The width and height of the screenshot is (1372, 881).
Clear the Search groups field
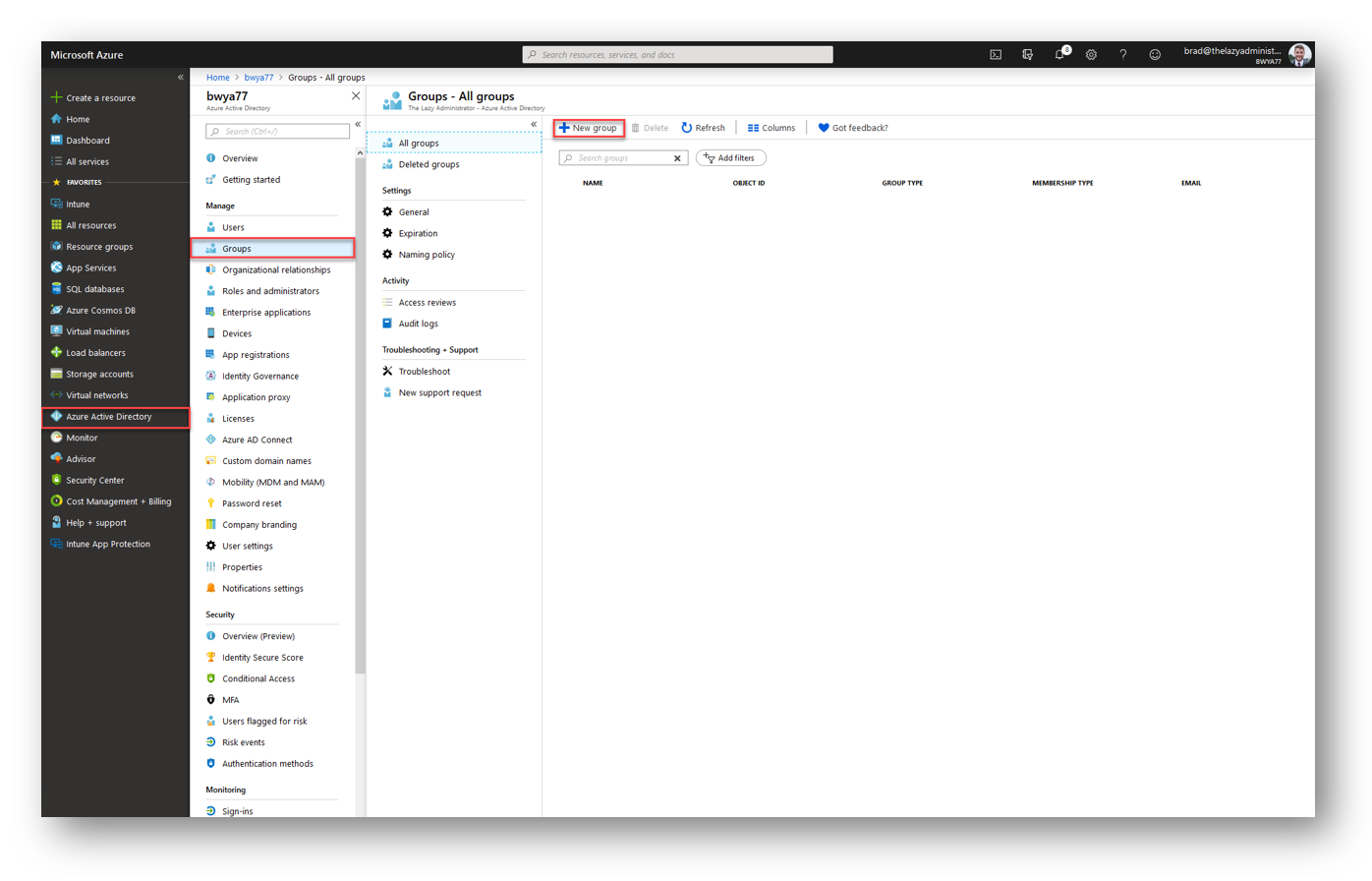tap(677, 158)
